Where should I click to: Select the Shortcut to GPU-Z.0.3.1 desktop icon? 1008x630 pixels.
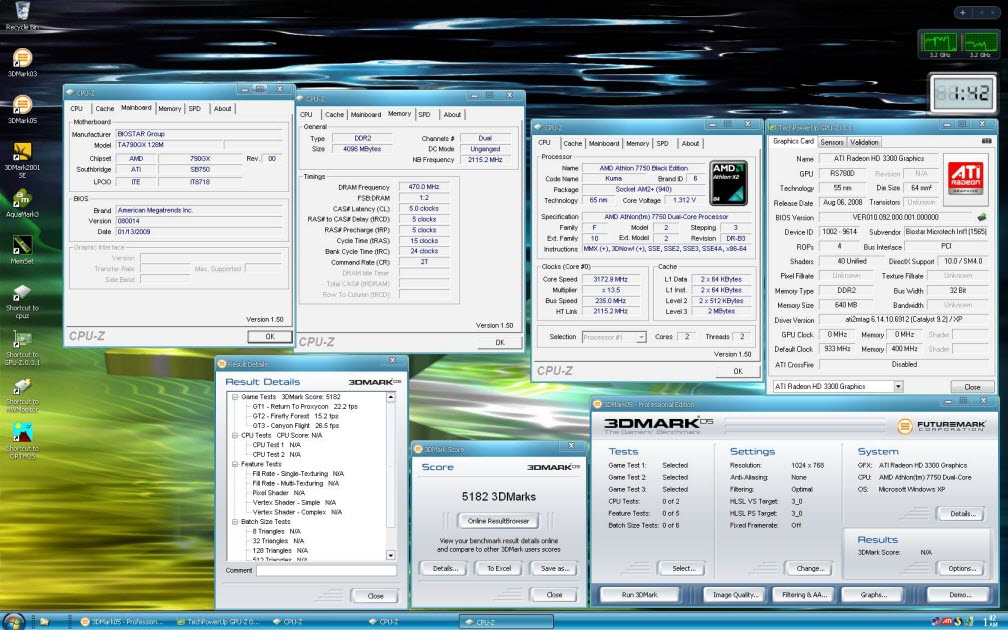click(x=22, y=348)
